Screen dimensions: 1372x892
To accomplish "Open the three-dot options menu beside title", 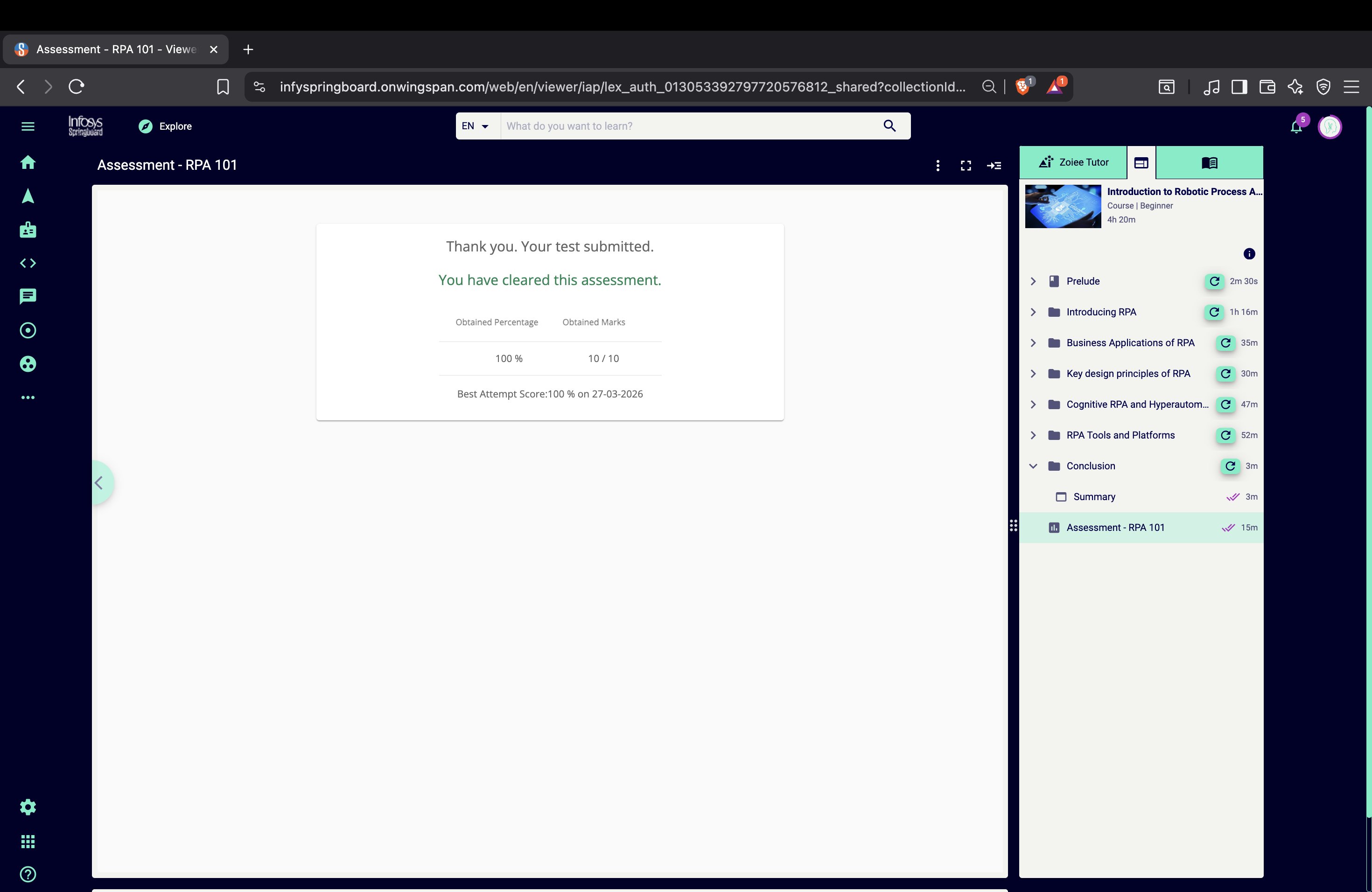I will (938, 166).
